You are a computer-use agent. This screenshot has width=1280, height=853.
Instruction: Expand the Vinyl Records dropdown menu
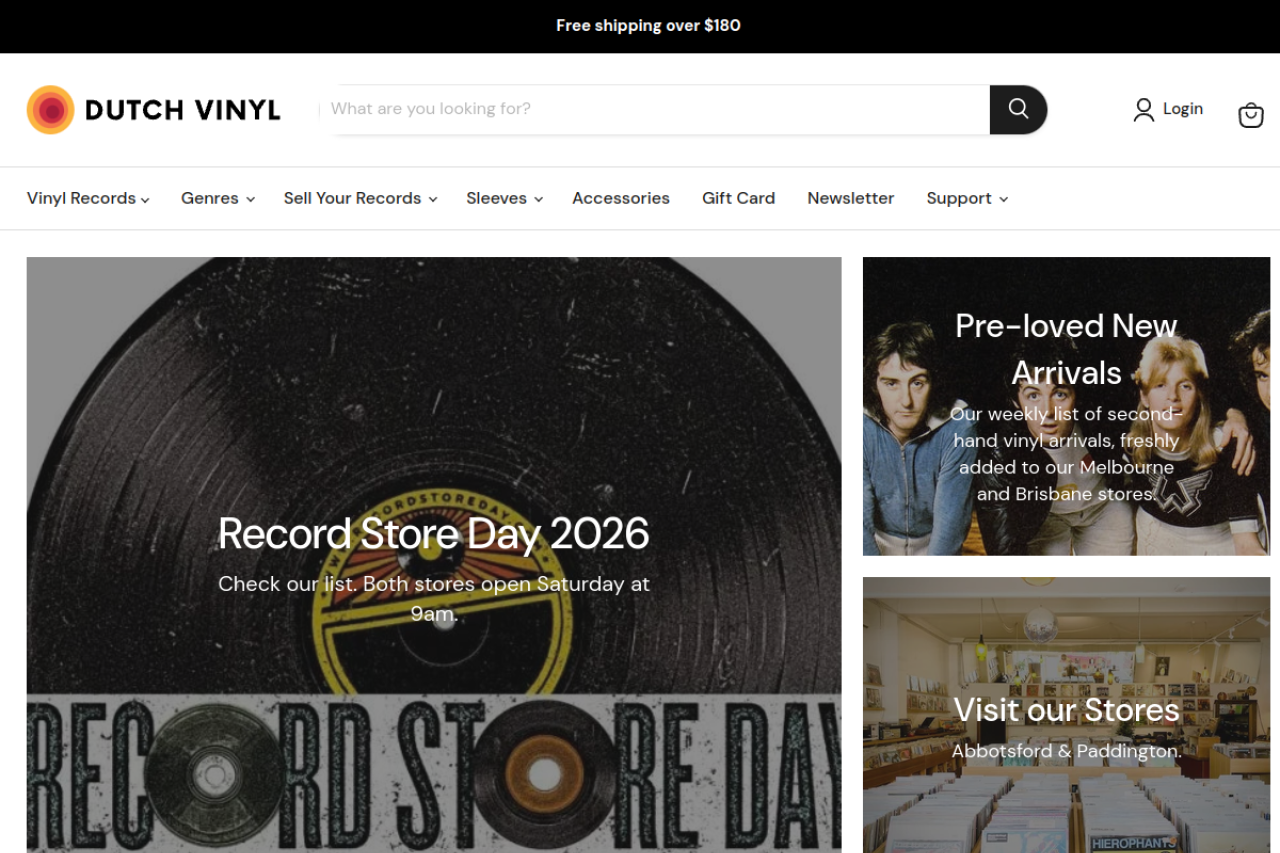click(x=88, y=198)
